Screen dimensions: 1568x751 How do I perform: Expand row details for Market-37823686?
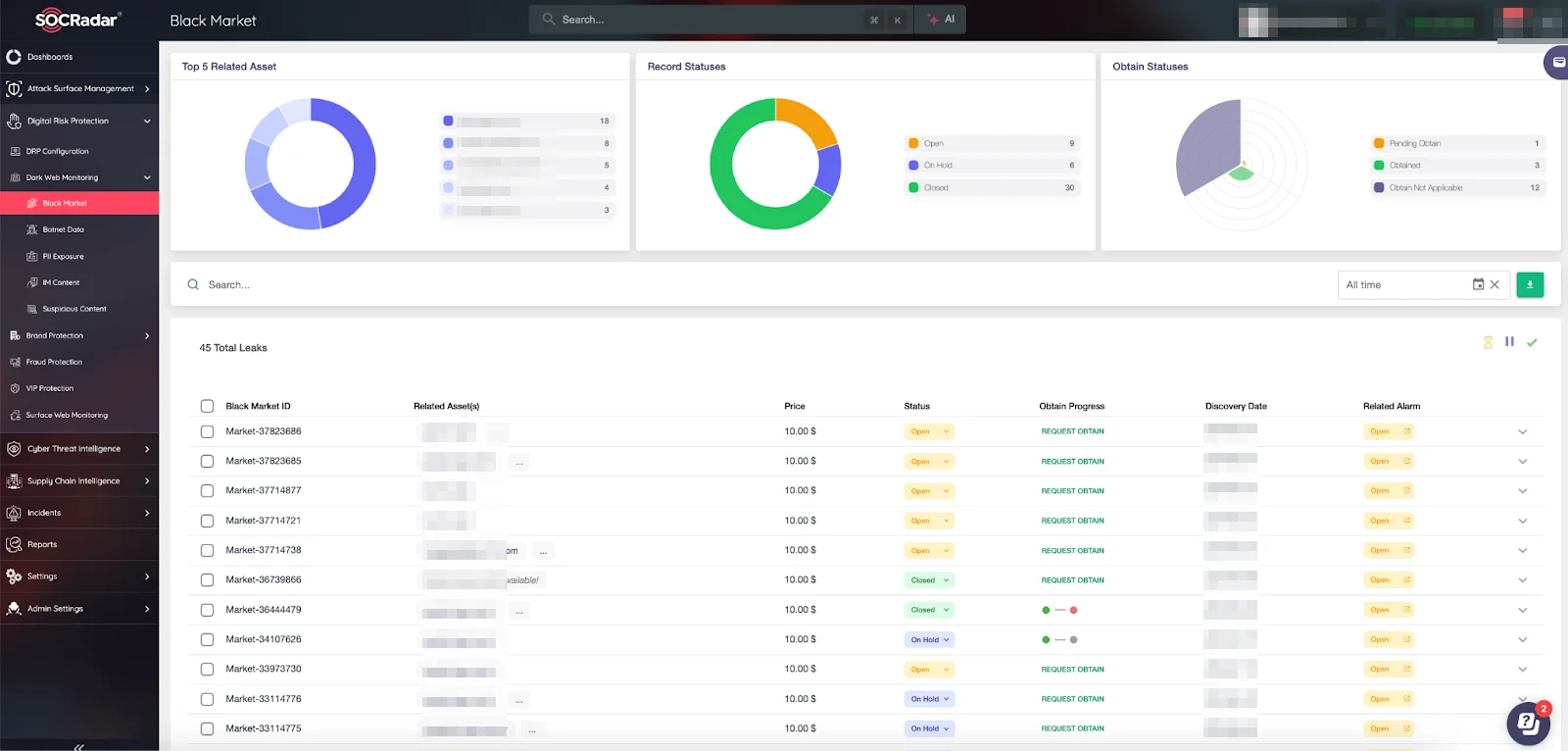pyautogui.click(x=1523, y=431)
